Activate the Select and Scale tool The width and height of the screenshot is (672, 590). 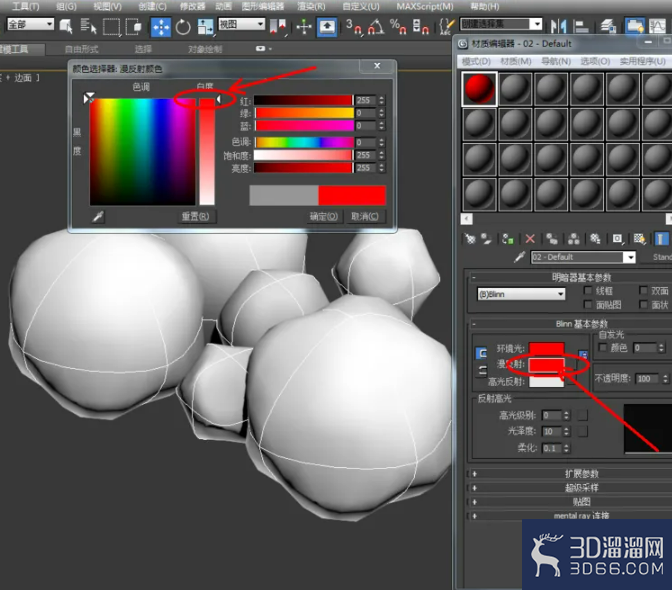[x=205, y=27]
